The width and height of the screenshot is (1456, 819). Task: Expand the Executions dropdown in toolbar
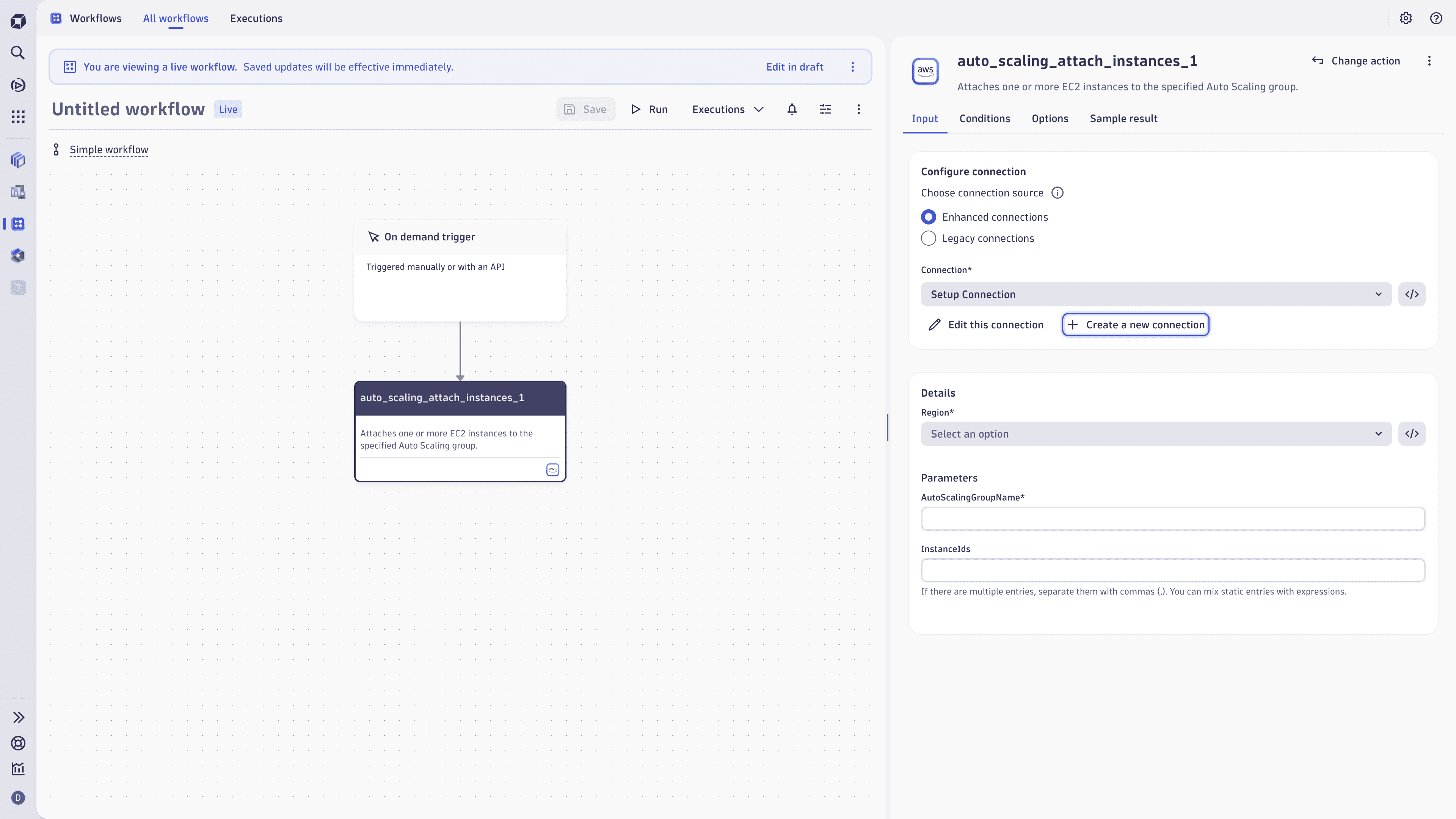point(728,109)
